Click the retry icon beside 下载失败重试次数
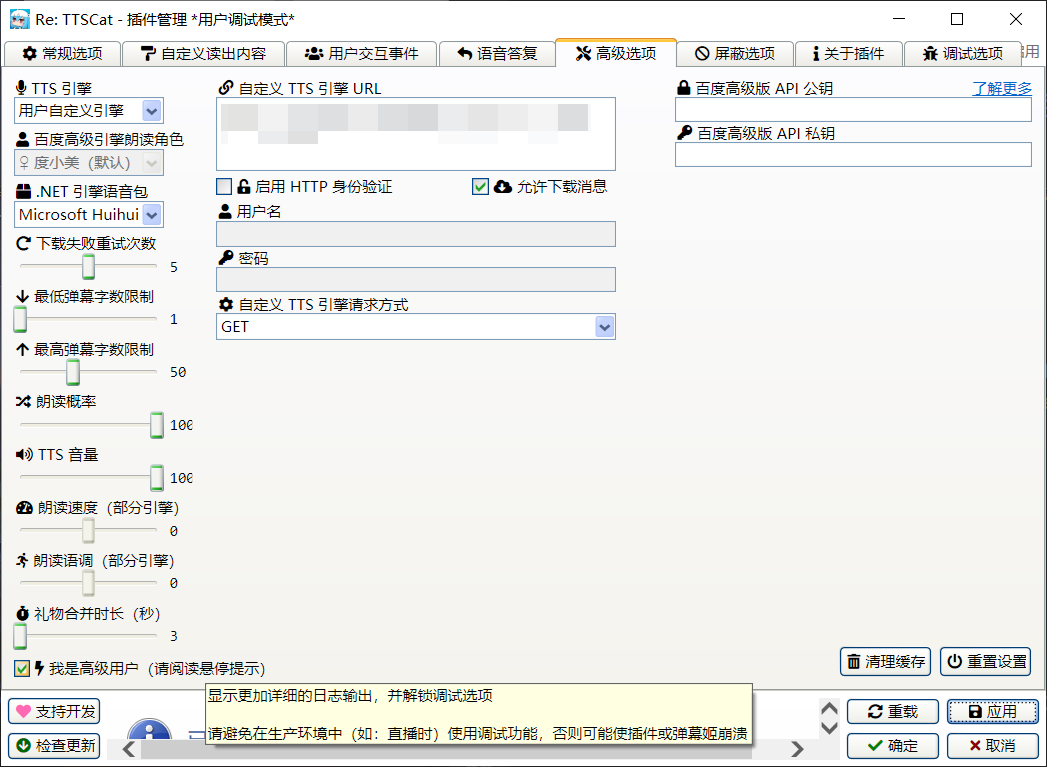Viewport: 1047px width, 767px height. (x=23, y=244)
